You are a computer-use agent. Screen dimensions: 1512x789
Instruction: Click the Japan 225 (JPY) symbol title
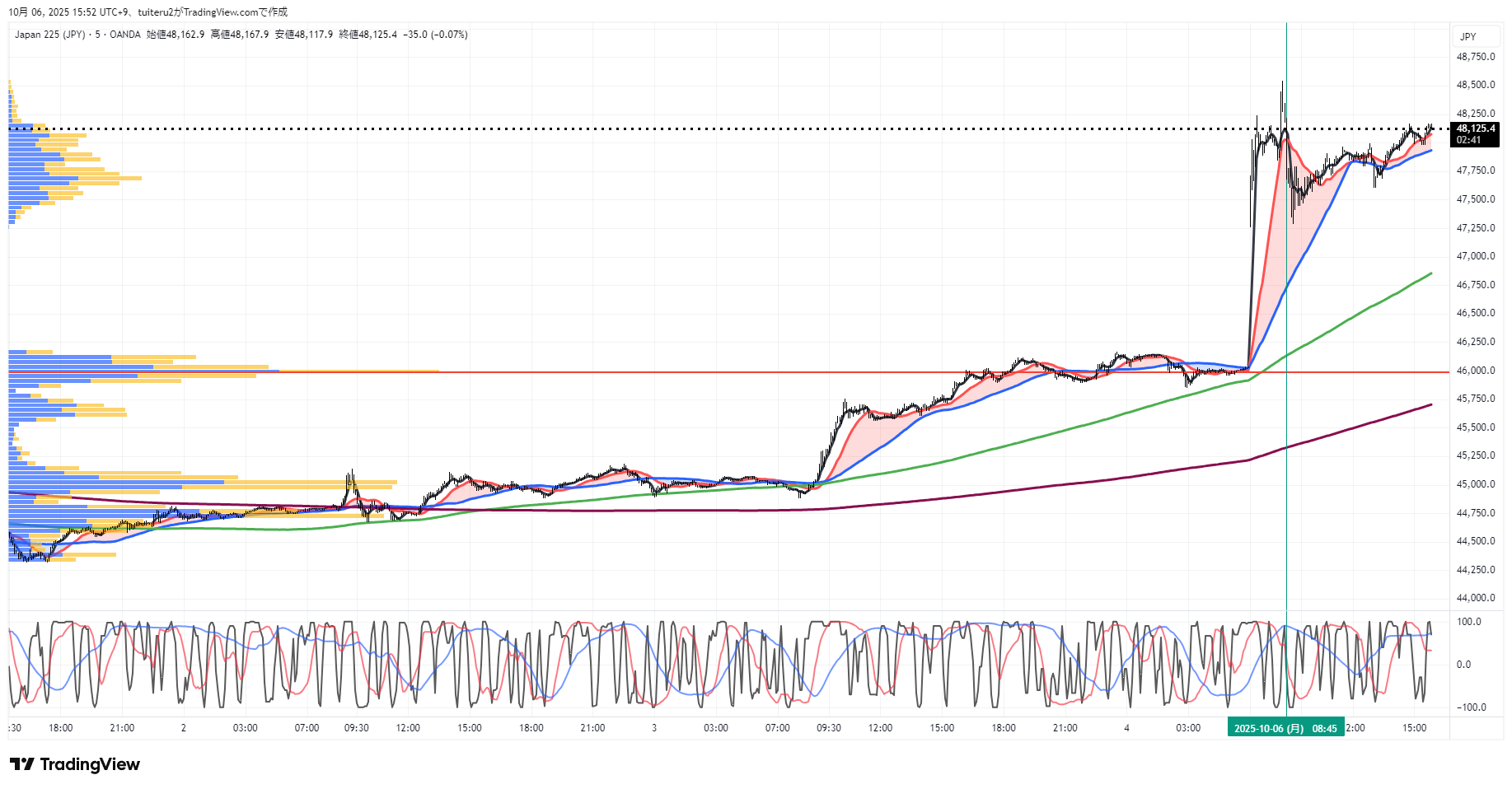pyautogui.click(x=49, y=35)
